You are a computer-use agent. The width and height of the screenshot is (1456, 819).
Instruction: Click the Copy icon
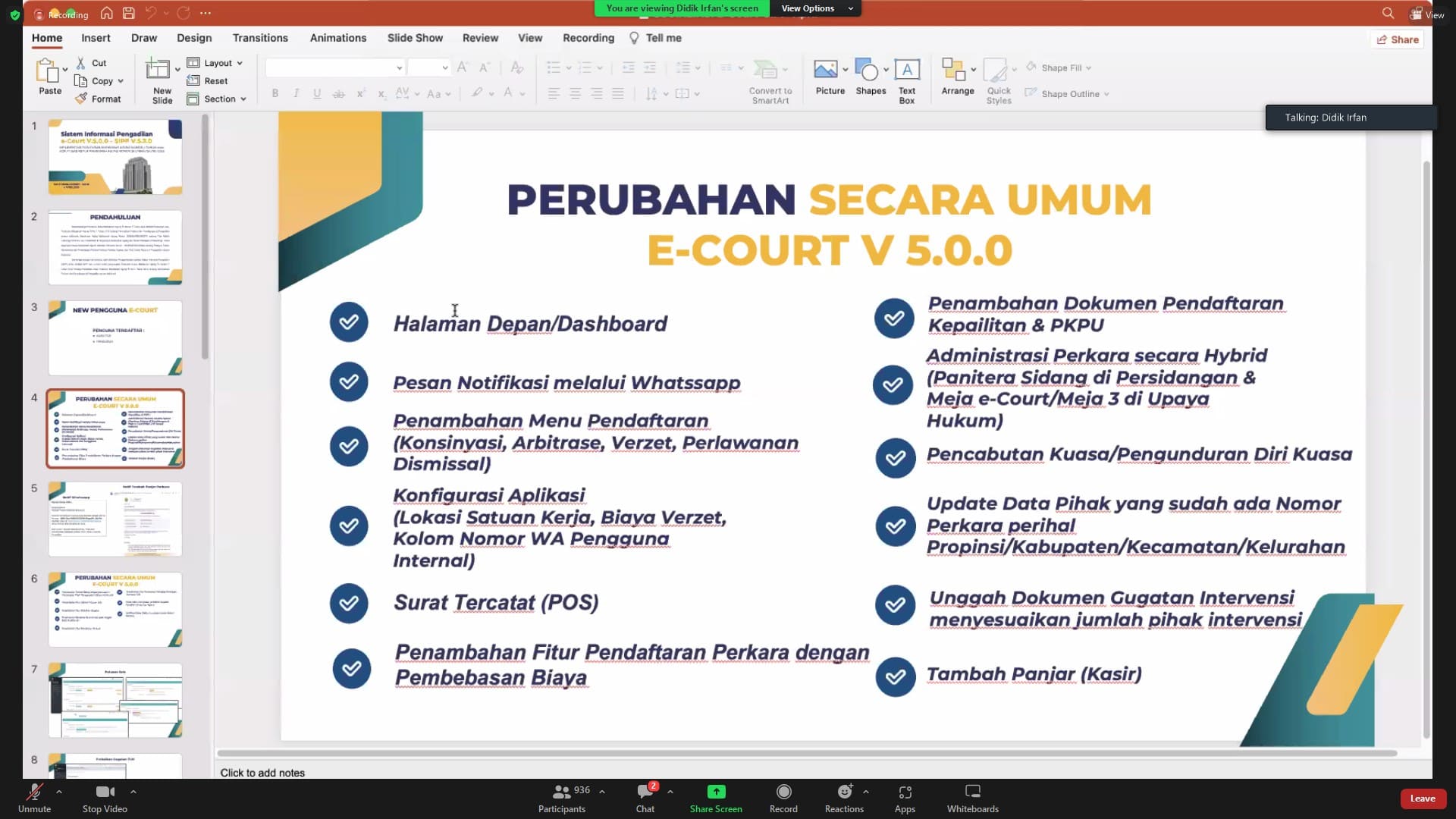81,81
